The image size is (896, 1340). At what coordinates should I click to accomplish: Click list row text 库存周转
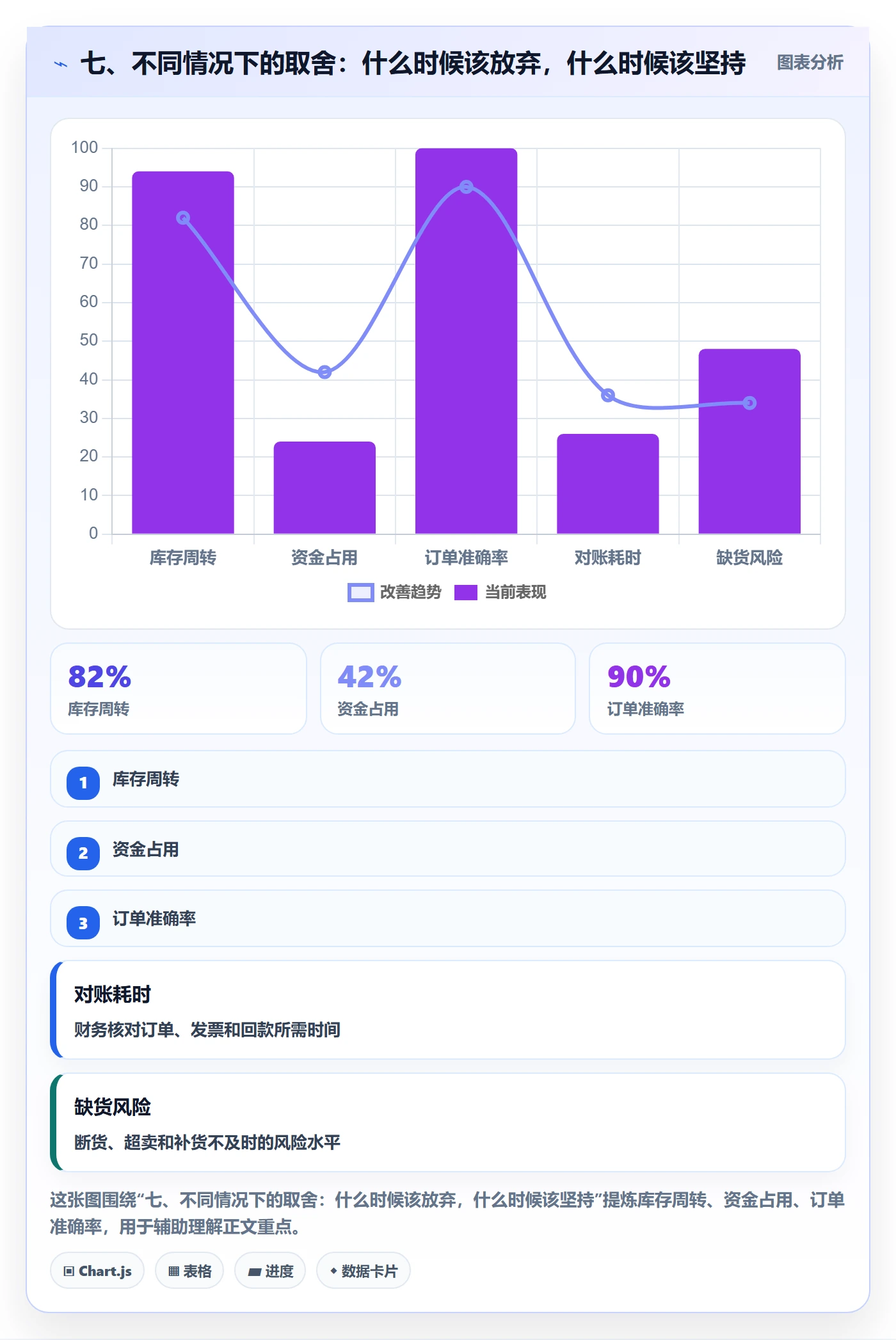click(x=146, y=779)
